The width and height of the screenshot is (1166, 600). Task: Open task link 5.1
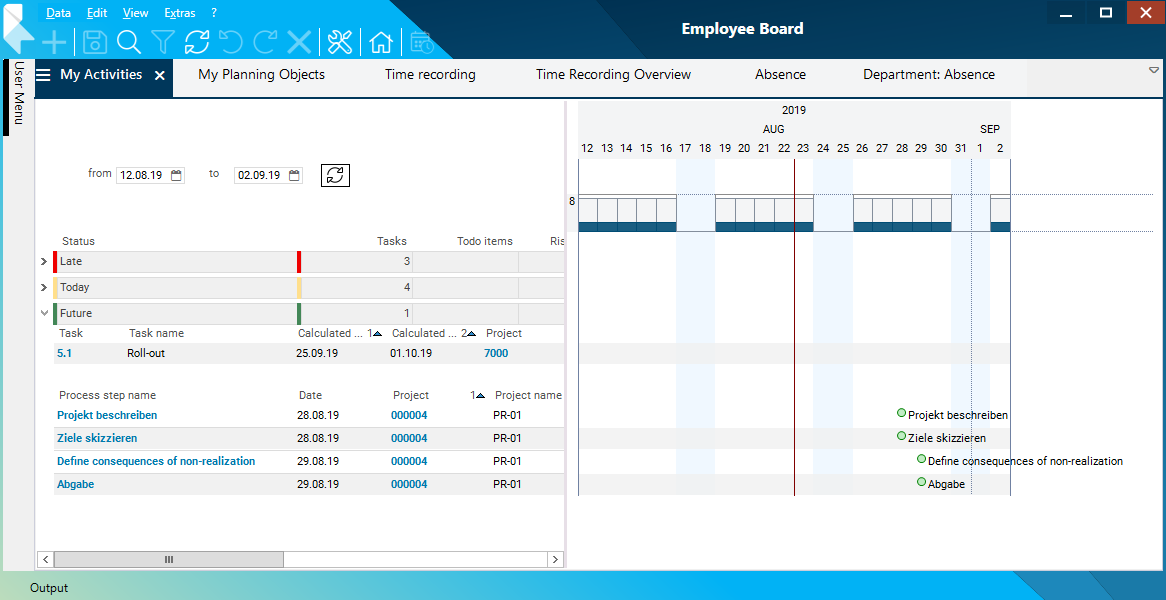click(x=65, y=353)
